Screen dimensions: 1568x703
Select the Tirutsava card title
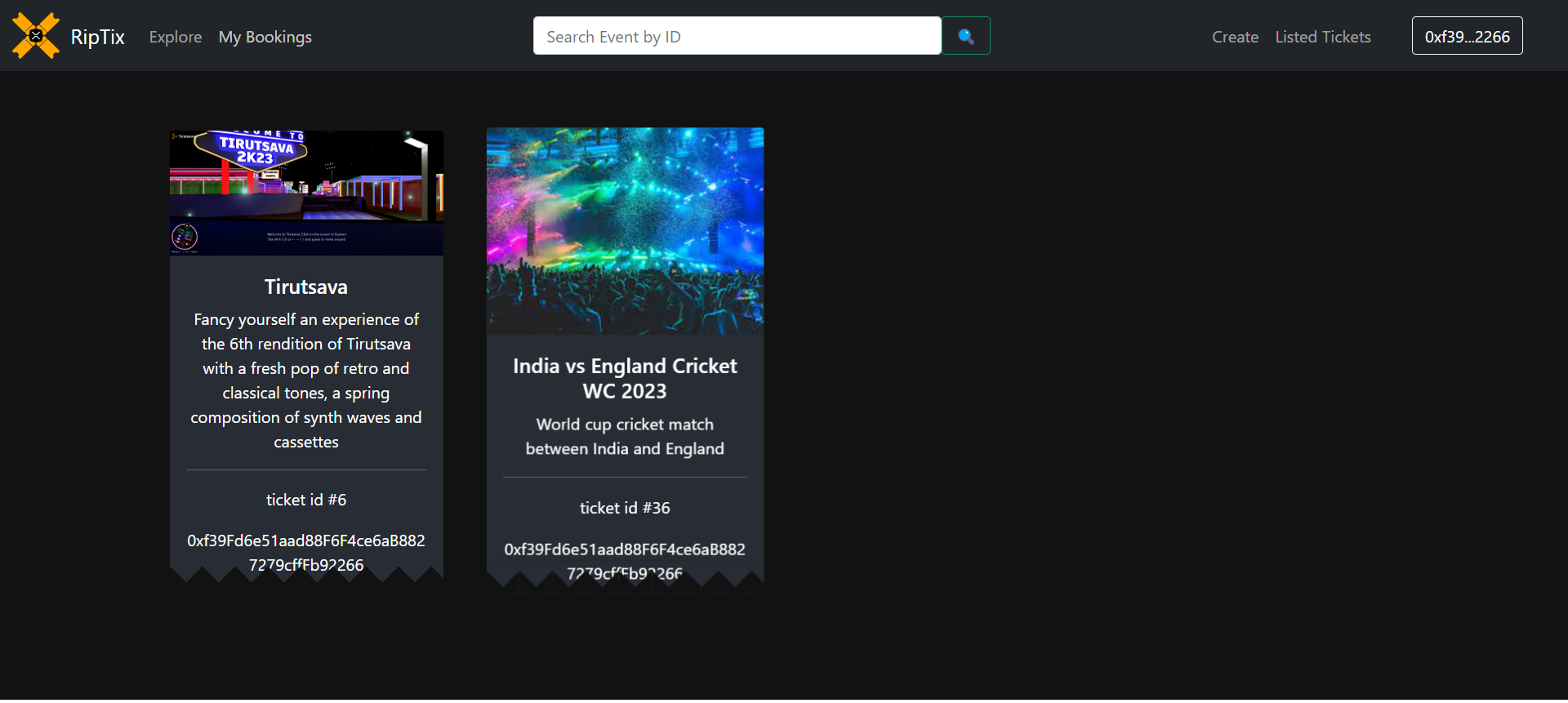click(306, 287)
